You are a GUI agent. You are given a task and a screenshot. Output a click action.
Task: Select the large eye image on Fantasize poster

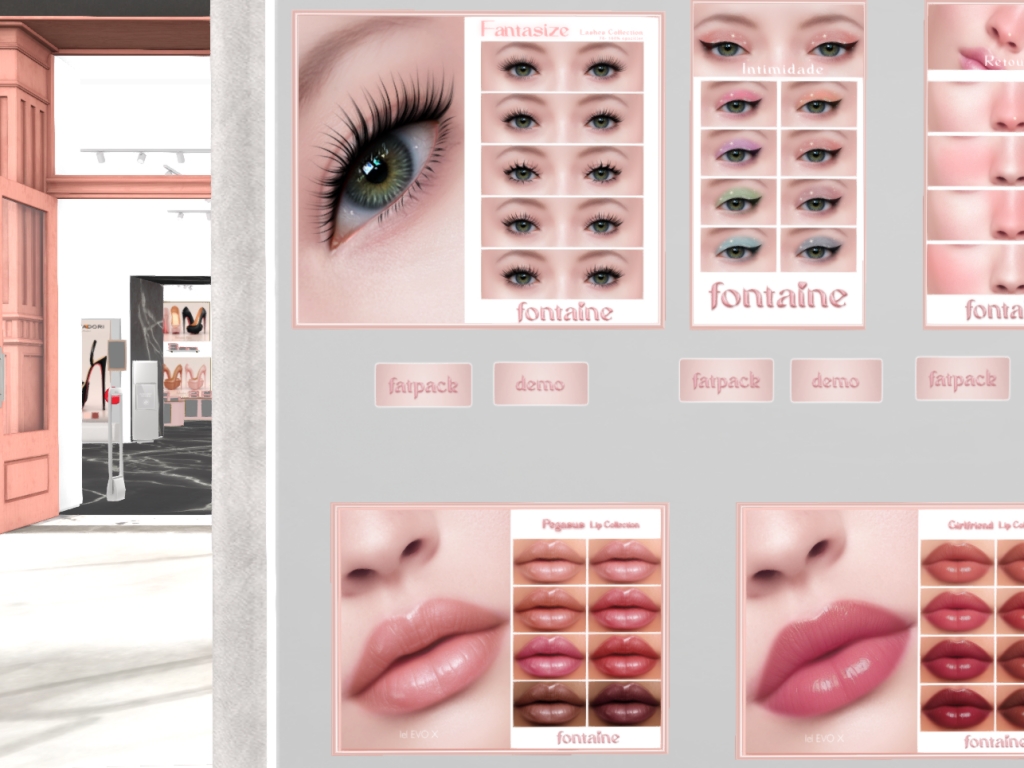coord(381,170)
